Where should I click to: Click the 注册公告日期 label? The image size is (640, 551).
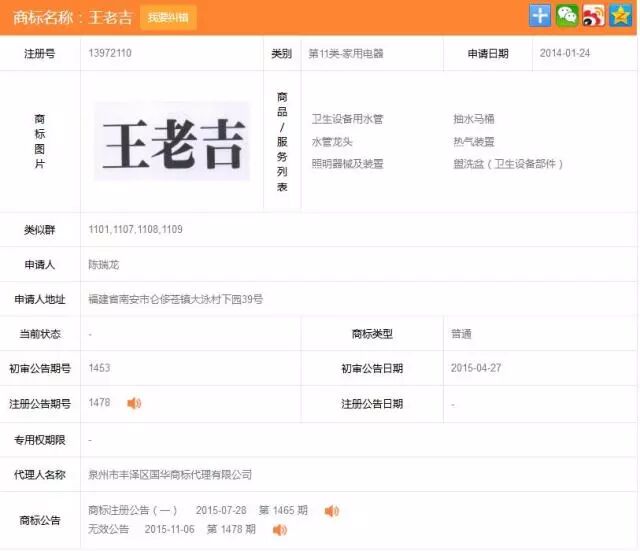[x=372, y=404]
